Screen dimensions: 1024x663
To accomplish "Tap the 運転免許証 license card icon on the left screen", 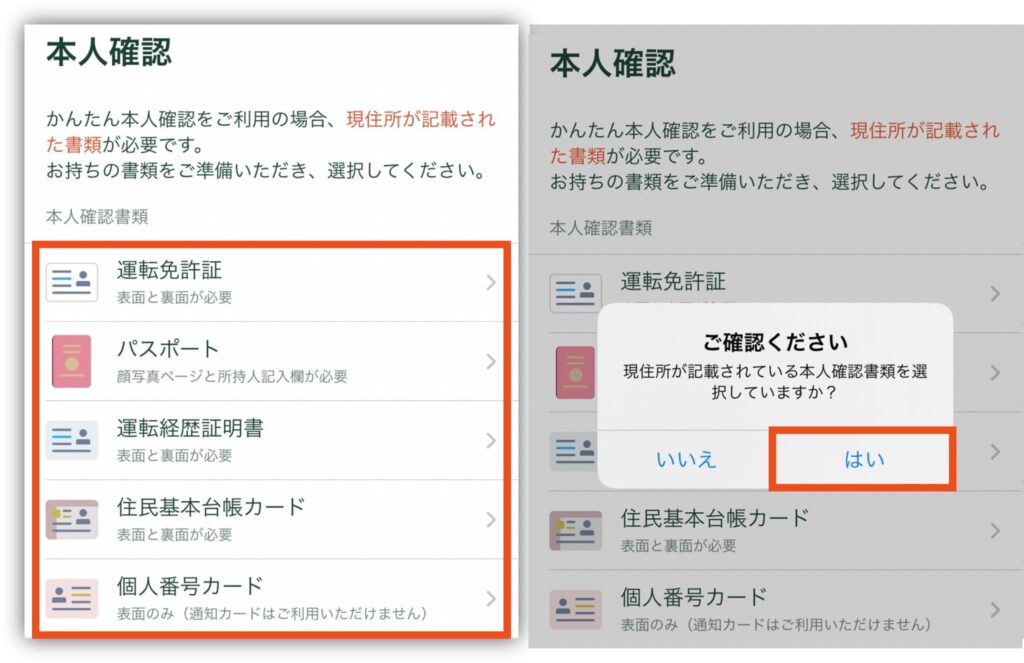I will coord(72,282).
